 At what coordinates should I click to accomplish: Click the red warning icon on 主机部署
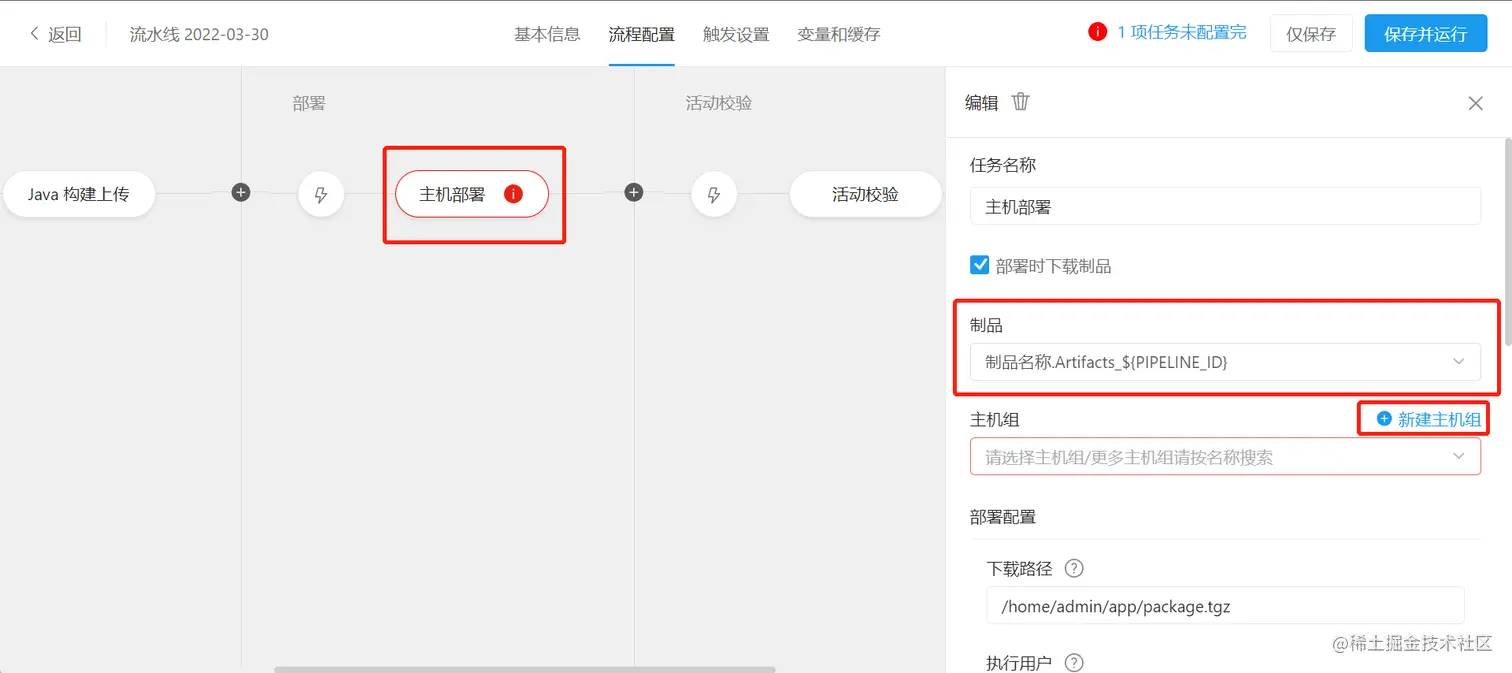point(513,194)
